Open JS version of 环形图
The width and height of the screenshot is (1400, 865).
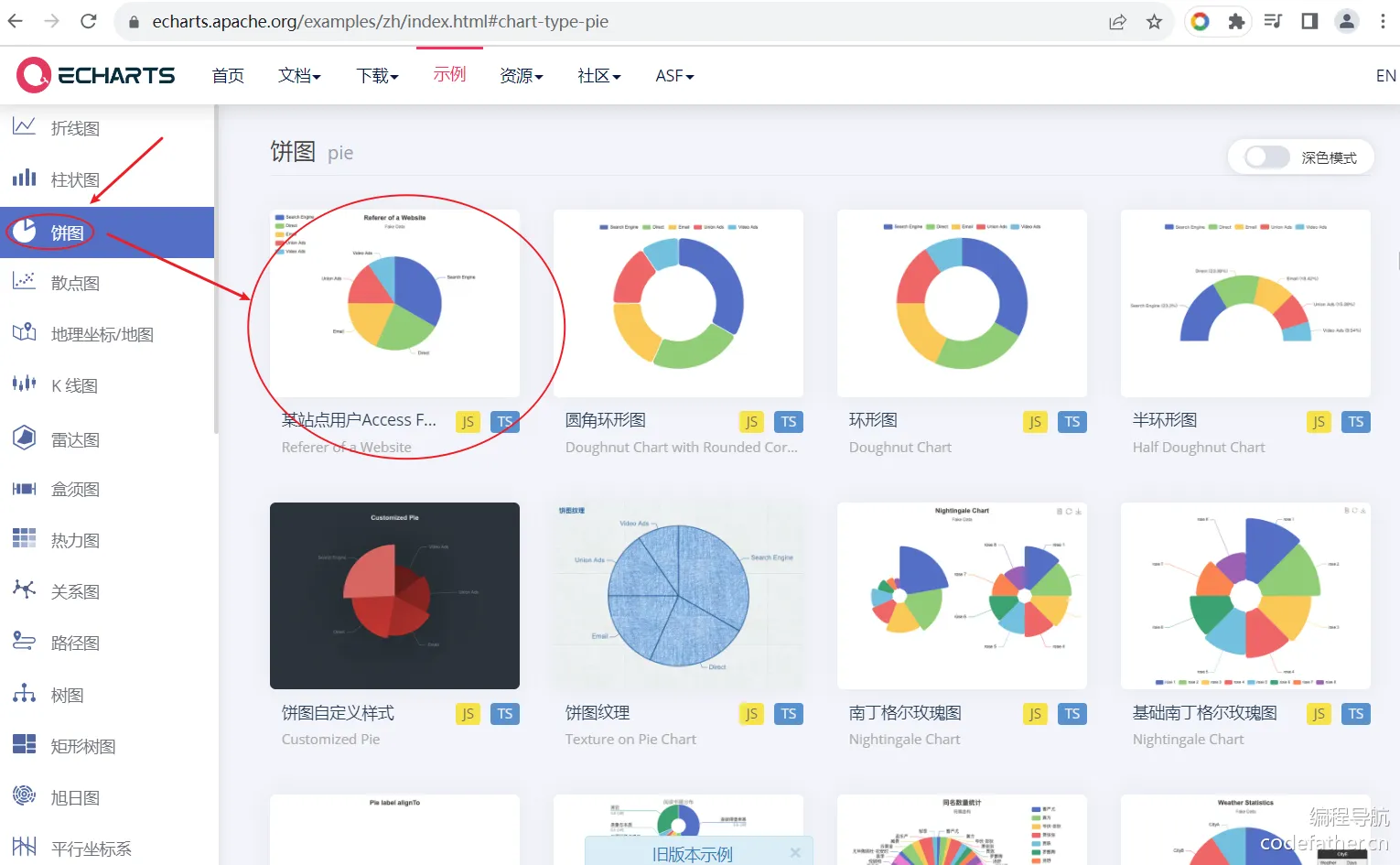pos(1035,421)
